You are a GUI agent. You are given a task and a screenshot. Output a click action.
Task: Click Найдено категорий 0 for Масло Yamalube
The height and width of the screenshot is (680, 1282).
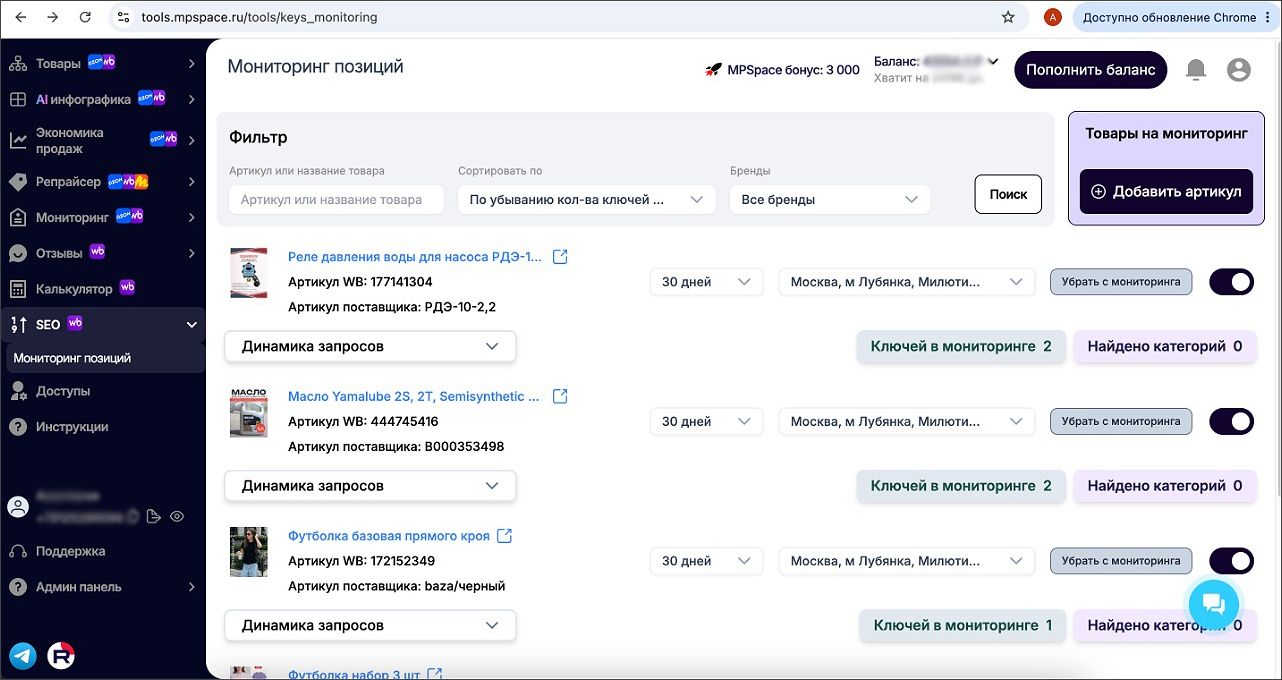(x=1165, y=486)
